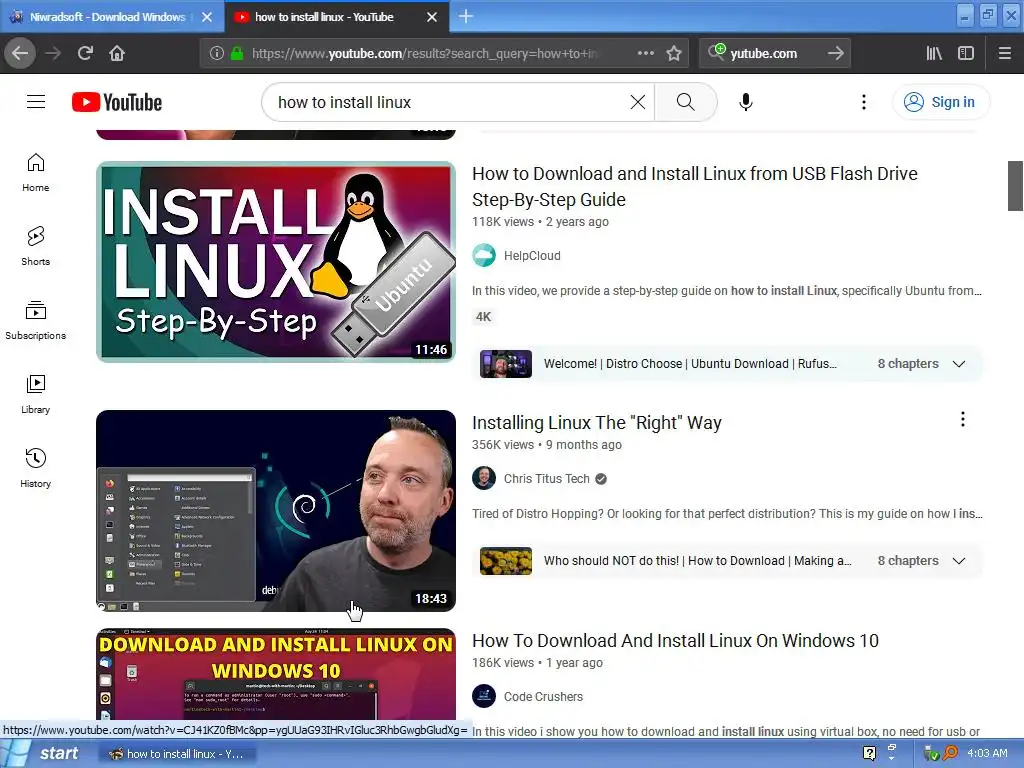The image size is (1024, 768).
Task: Click the 118K views • 2 years ago text
Action: [540, 221]
